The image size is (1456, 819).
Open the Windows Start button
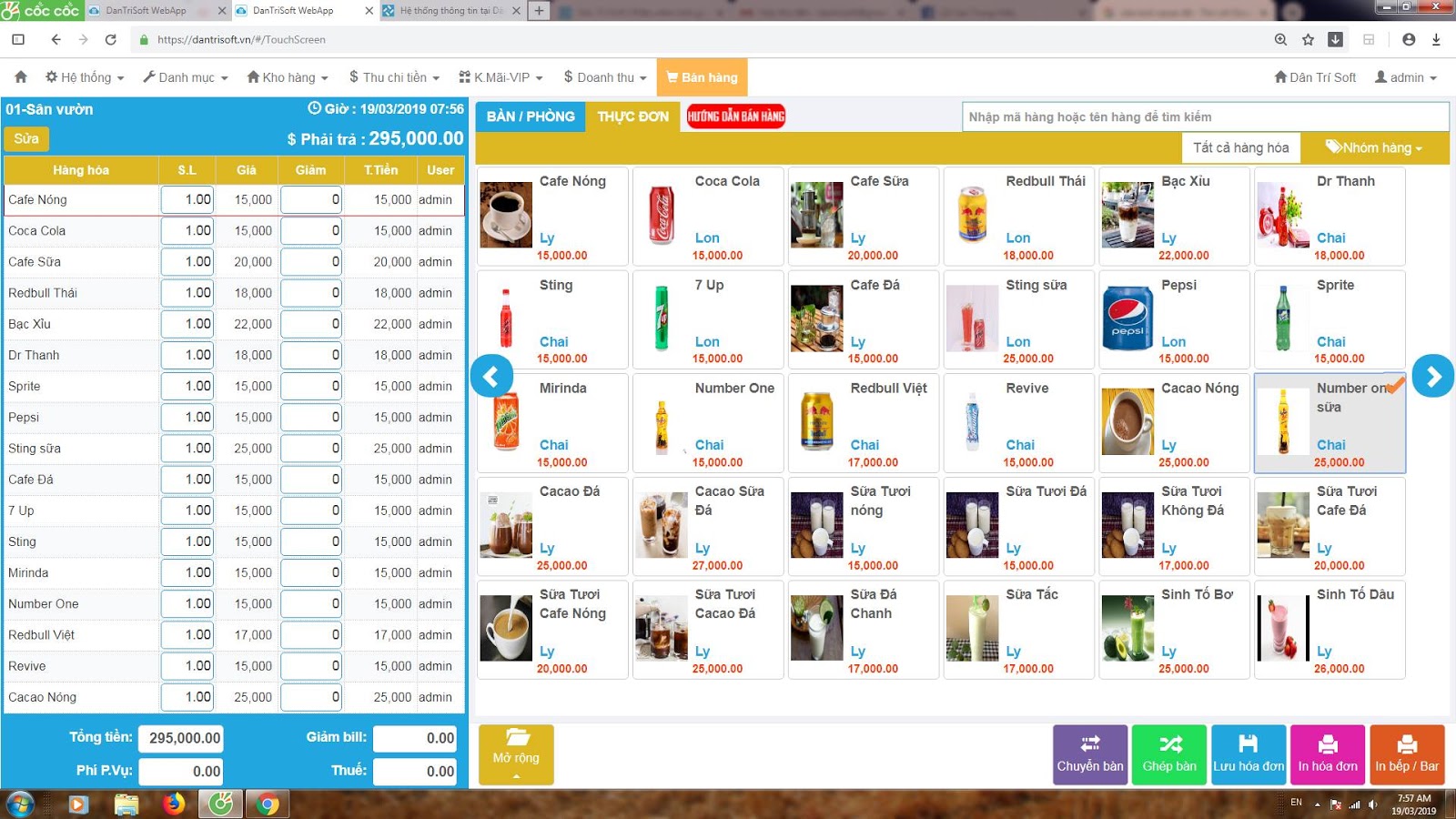point(20,804)
